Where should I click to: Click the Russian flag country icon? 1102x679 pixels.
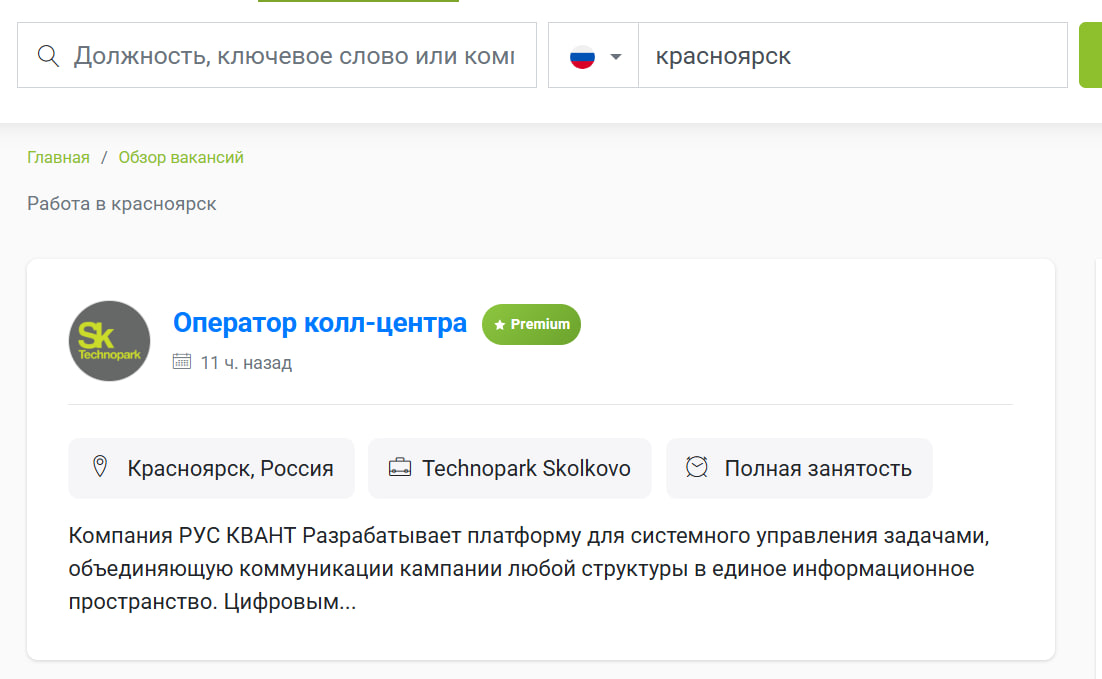pyautogui.click(x=582, y=56)
